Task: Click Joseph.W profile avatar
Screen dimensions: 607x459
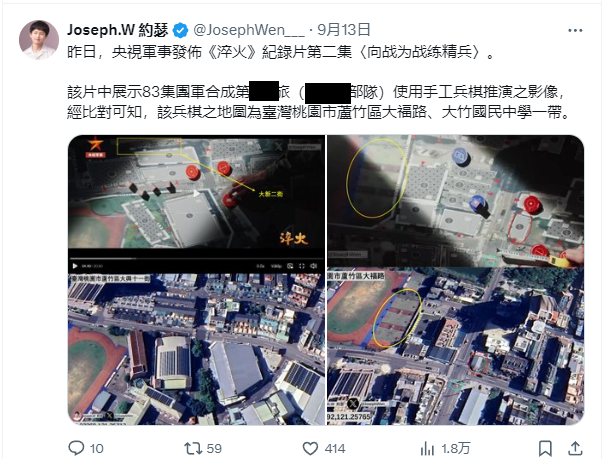Action: pyautogui.click(x=39, y=40)
